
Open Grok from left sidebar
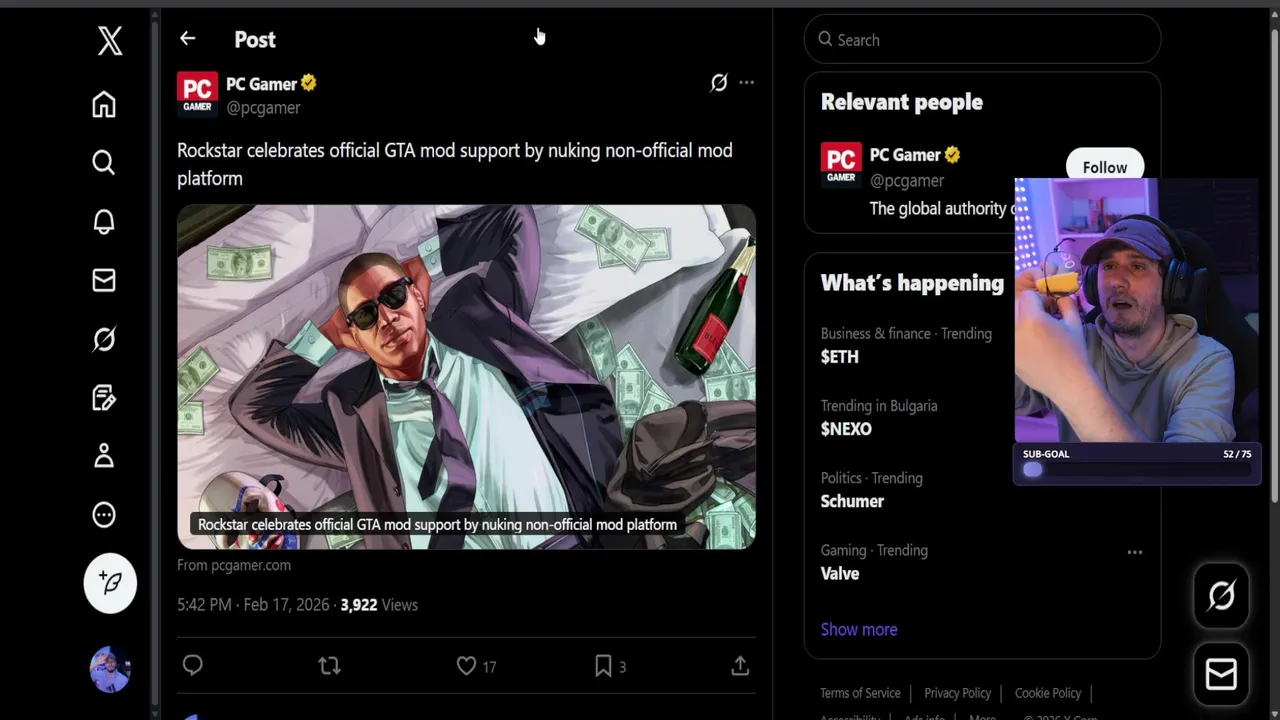coord(104,340)
